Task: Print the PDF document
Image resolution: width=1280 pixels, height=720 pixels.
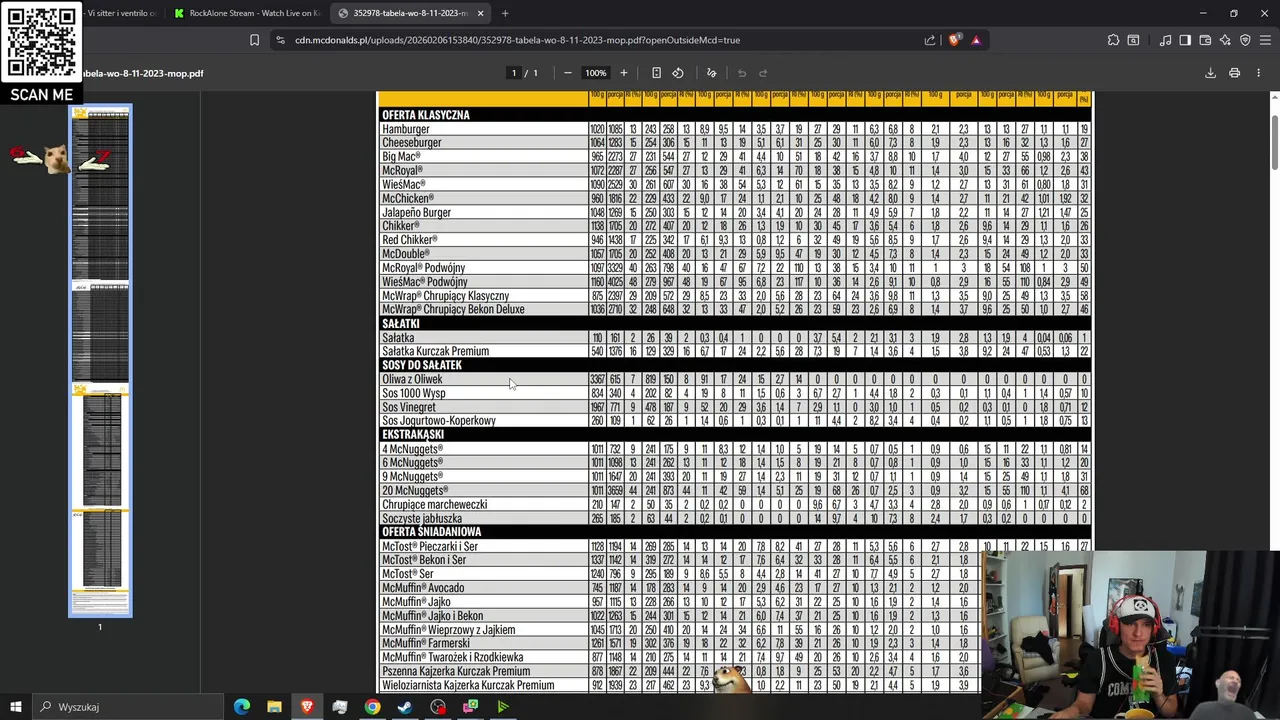Action: 1234,73
